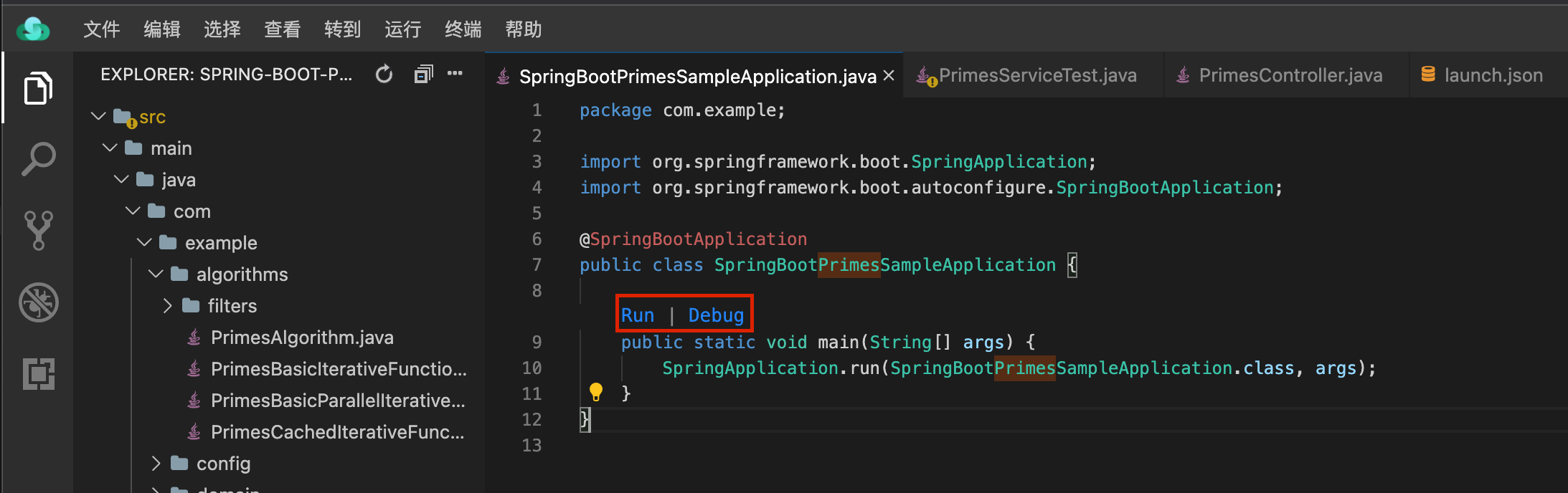This screenshot has width=1568, height=493.
Task: Click the Run code lens link
Action: pos(638,315)
